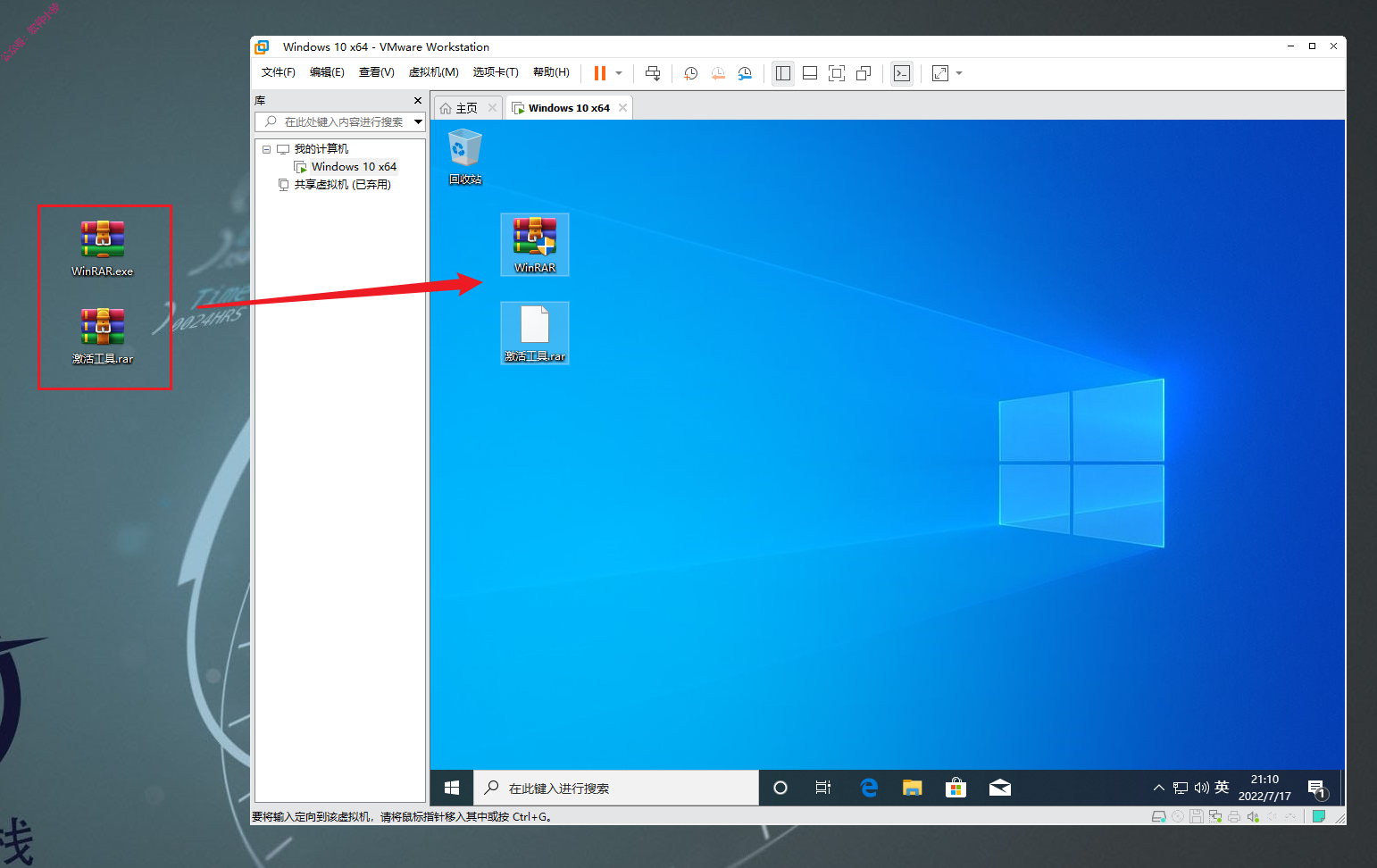This screenshot has width=1377, height=868.
Task: Open the 帮助(H) menu
Action: click(x=551, y=72)
